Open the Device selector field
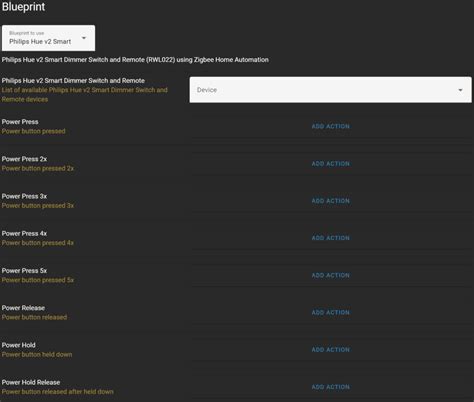 pos(330,90)
